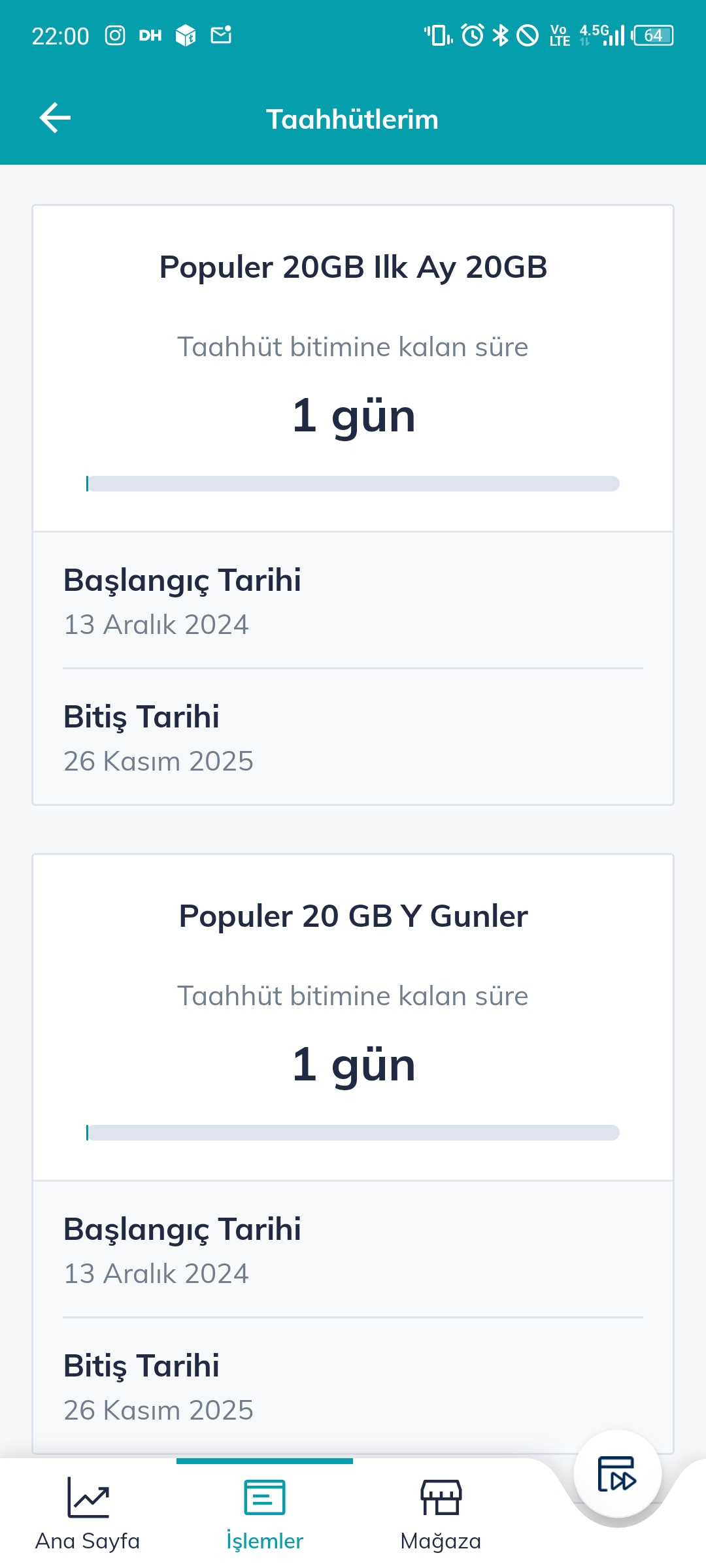Tap the İşlemler list icon
The width and height of the screenshot is (706, 1568).
click(265, 1497)
